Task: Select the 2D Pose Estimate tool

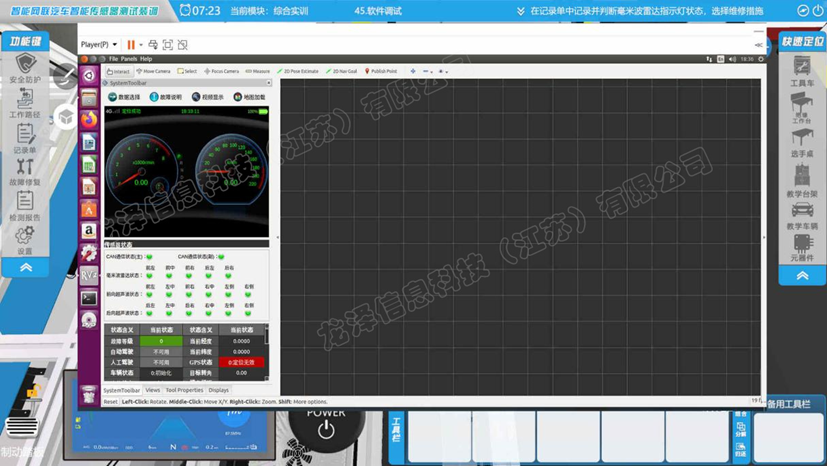Action: [298, 71]
